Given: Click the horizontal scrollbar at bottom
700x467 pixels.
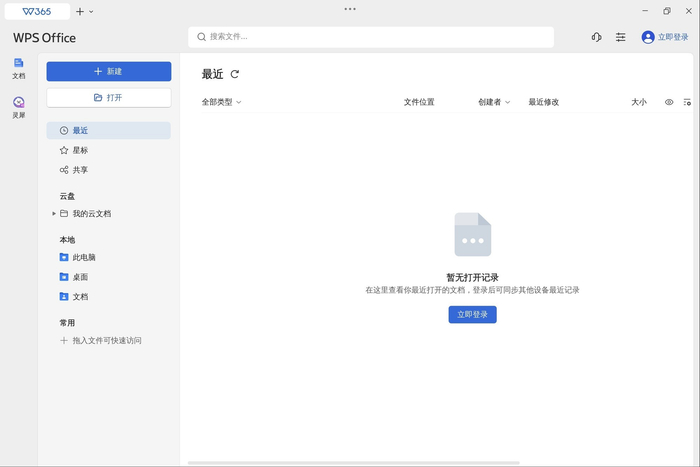Looking at the screenshot, I should (353, 462).
